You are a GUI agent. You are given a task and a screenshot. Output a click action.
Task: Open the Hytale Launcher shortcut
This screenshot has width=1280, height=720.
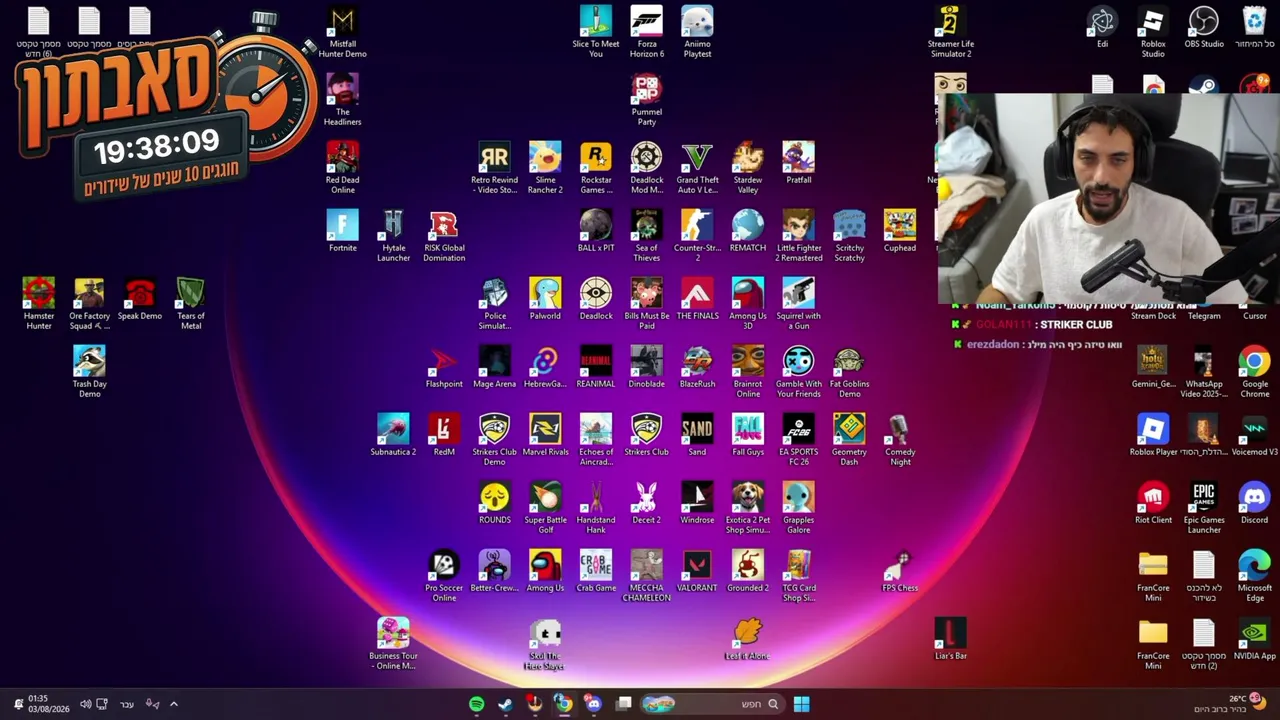coord(393,236)
